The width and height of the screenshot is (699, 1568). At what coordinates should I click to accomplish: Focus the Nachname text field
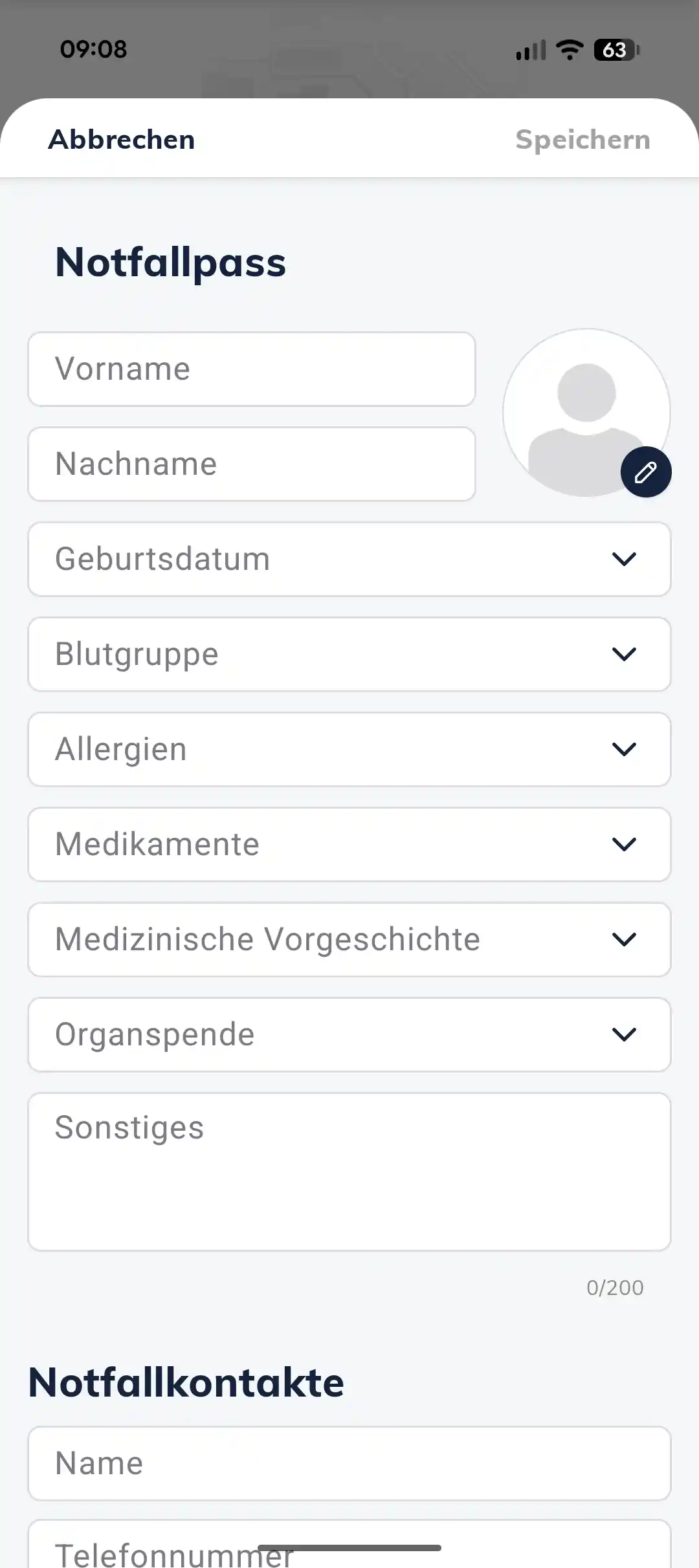pos(251,464)
